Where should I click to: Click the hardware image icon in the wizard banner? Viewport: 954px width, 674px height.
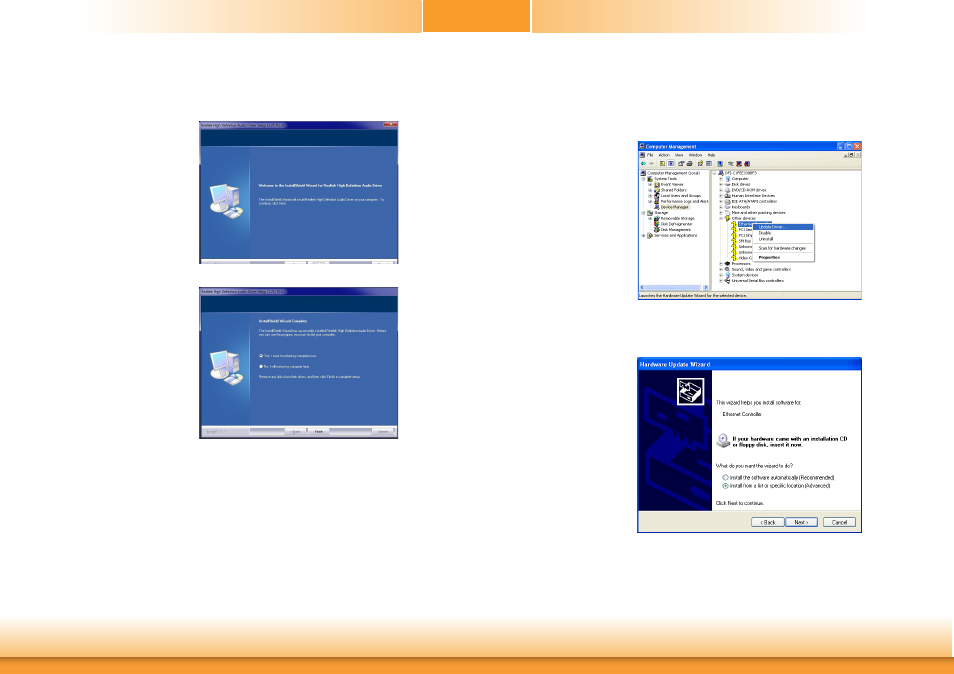pyautogui.click(x=691, y=391)
